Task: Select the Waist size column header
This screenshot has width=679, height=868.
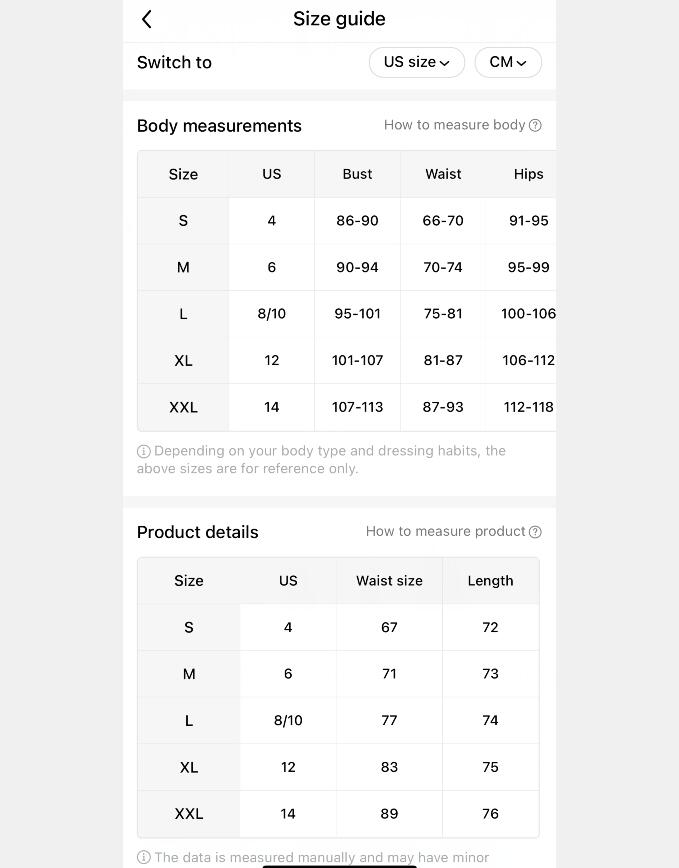Action: point(389,581)
